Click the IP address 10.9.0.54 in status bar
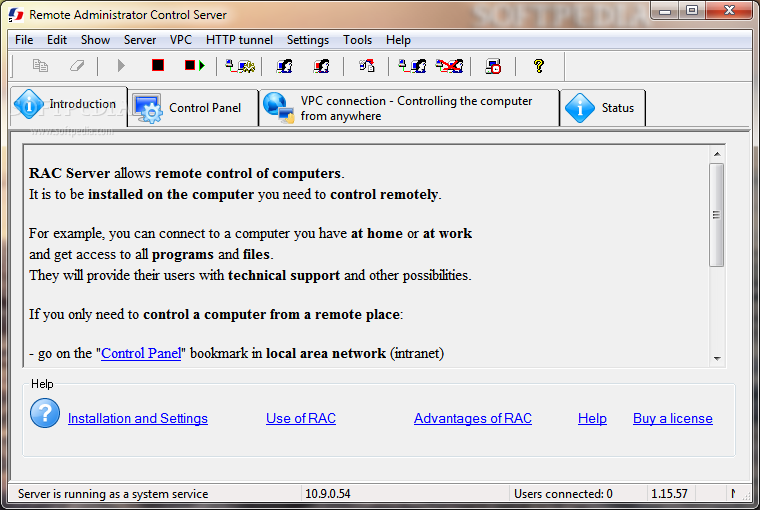This screenshot has width=760, height=510. coord(328,494)
